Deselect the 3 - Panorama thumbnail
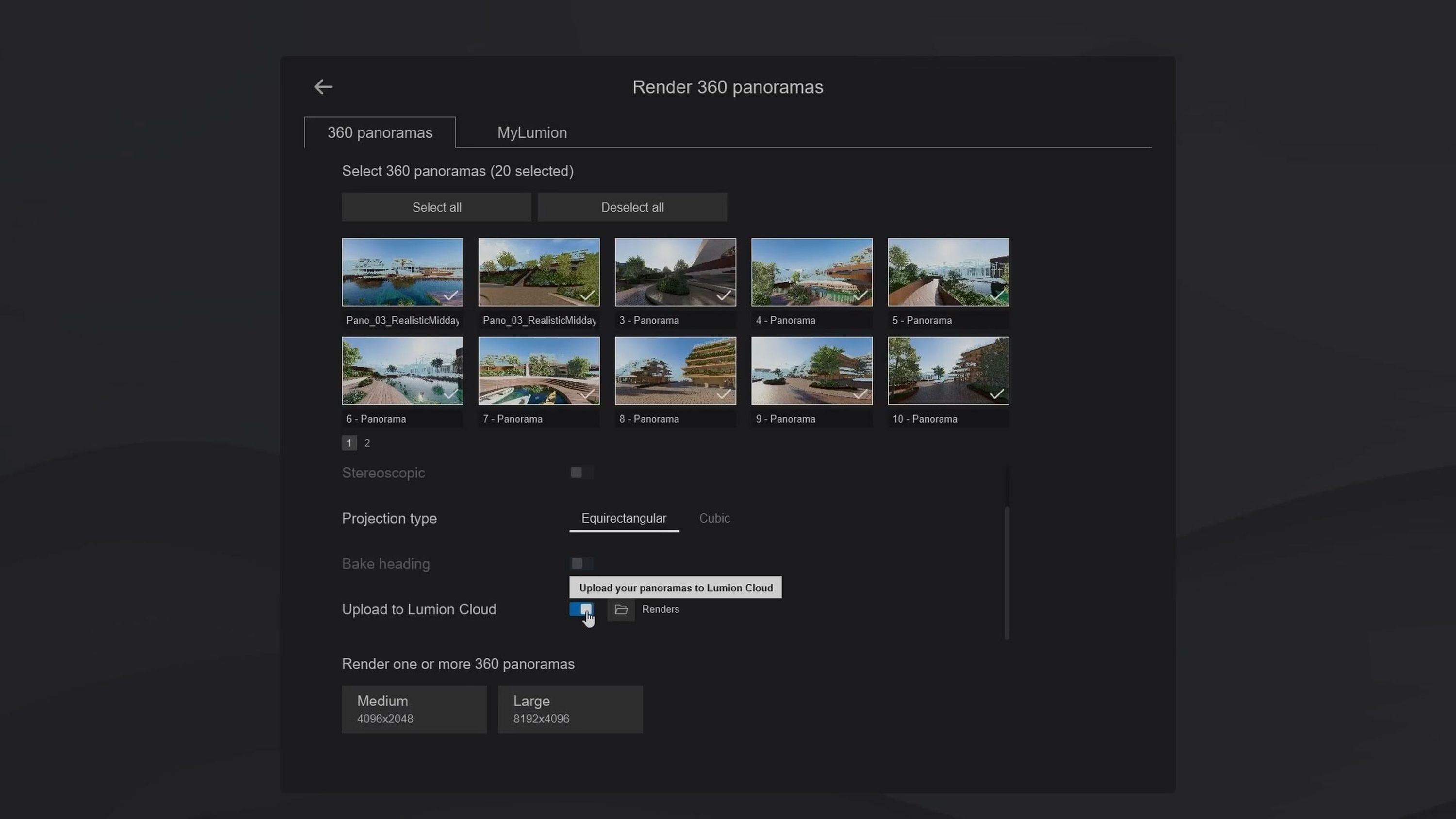This screenshot has height=819, width=1456. pyautogui.click(x=675, y=273)
